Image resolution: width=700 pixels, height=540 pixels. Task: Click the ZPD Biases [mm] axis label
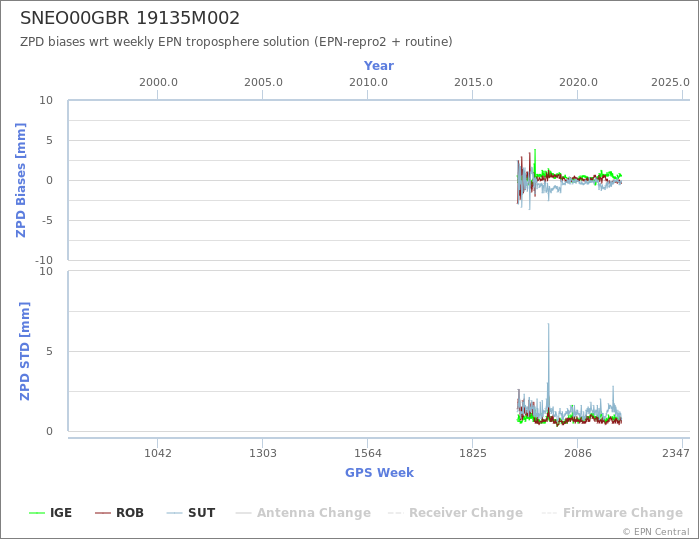click(x=21, y=180)
